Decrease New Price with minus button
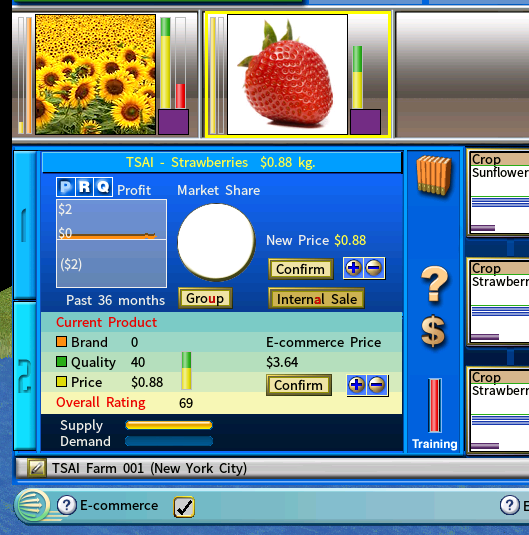 click(374, 268)
